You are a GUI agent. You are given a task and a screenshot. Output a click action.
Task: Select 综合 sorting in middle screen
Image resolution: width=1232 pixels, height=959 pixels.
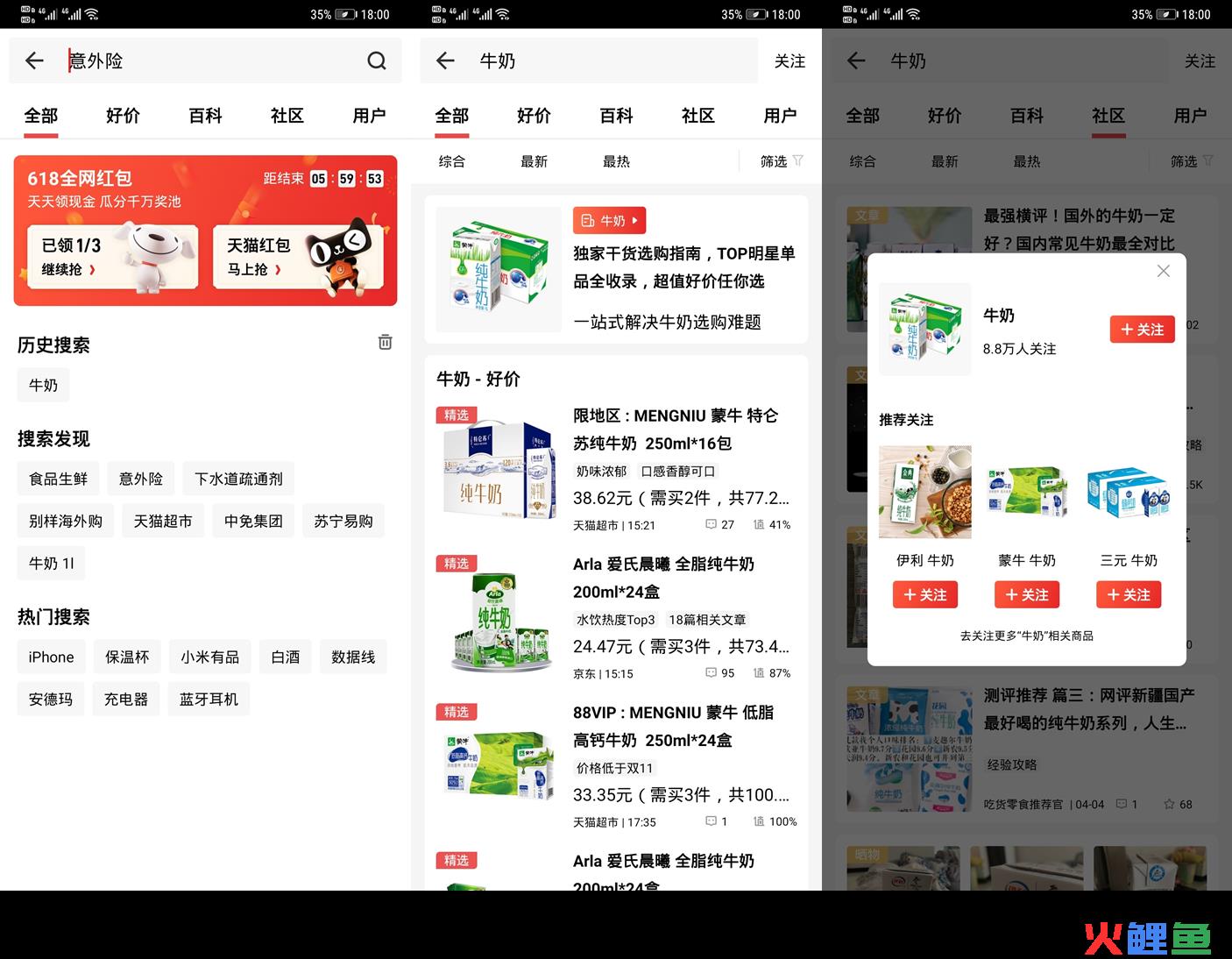[x=451, y=161]
